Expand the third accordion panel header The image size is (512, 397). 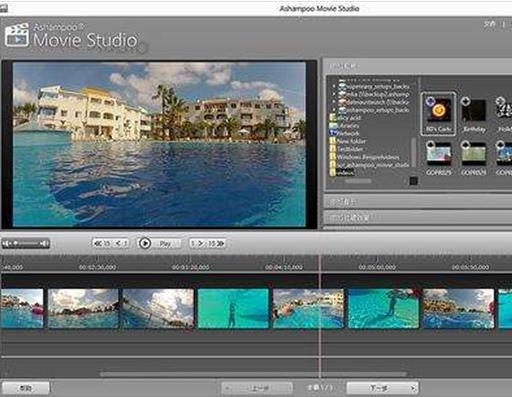click(418, 218)
